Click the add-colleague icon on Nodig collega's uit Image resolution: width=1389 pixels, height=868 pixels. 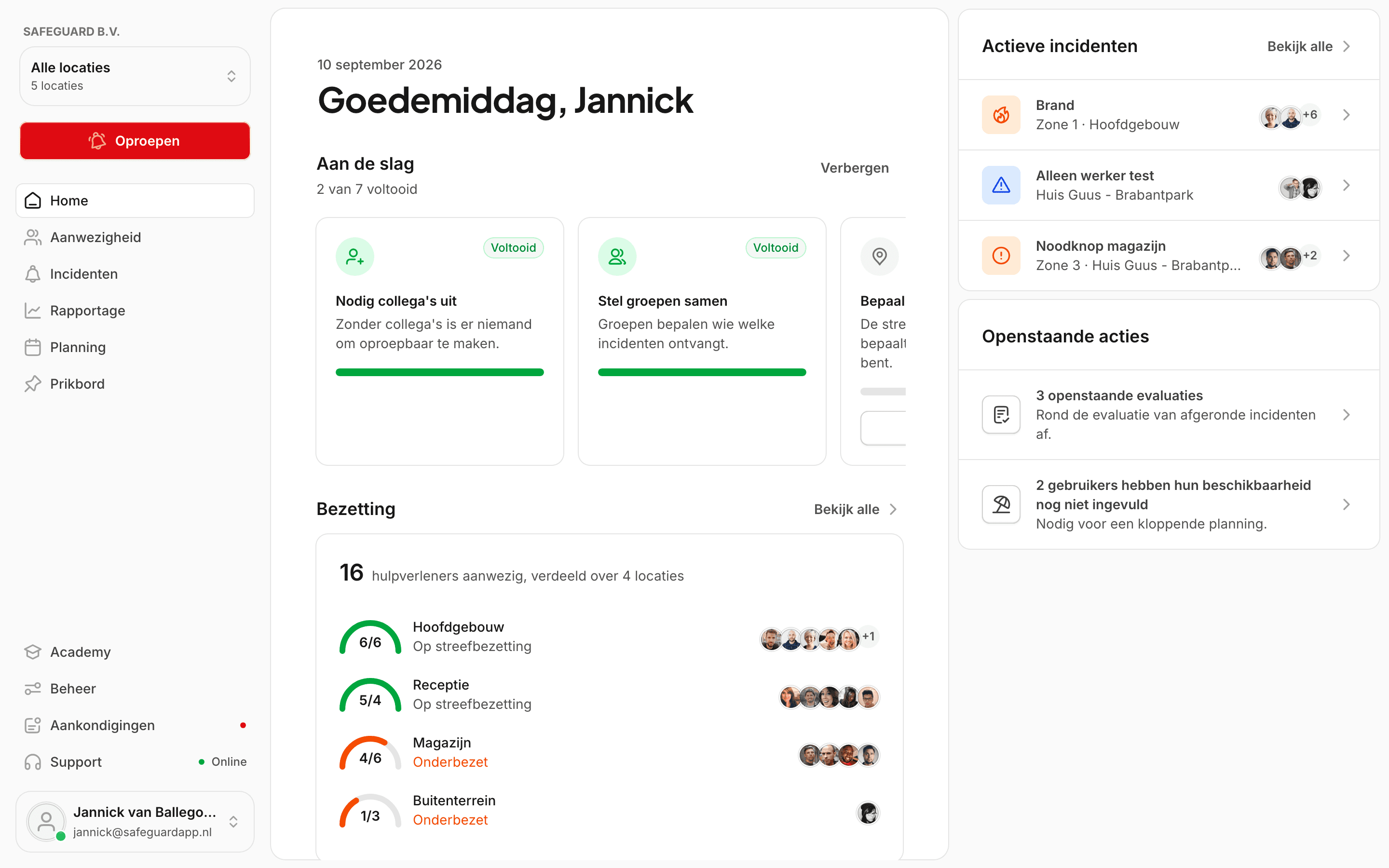point(354,257)
